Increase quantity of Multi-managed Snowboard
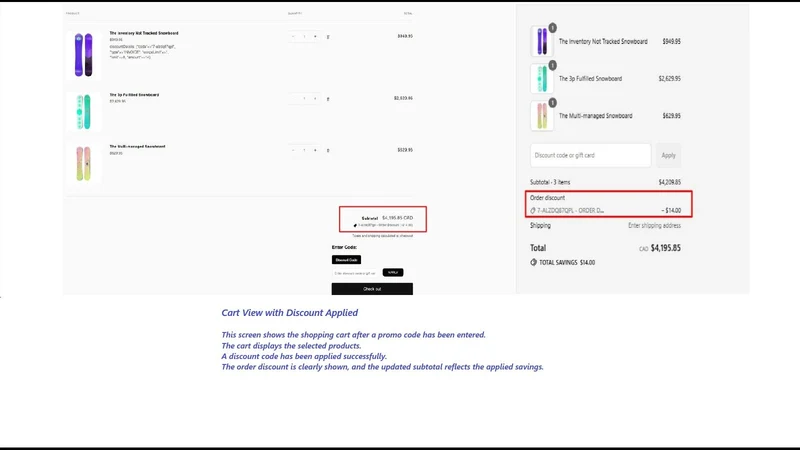 coord(315,150)
